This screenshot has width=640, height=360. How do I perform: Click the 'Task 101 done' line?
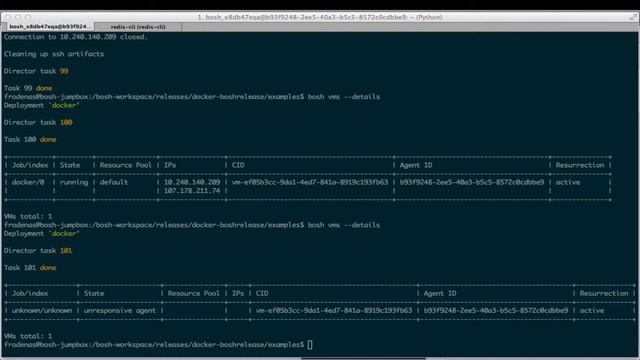coord(30,268)
